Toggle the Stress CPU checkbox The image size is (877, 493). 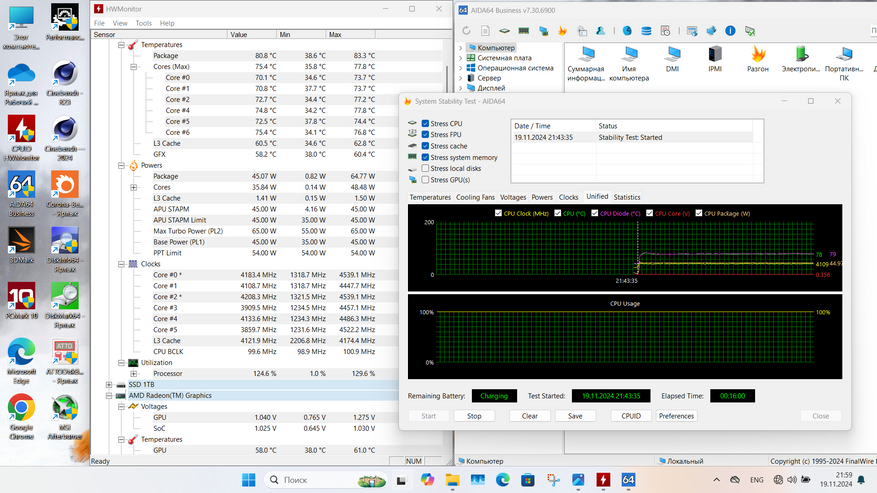pos(425,123)
